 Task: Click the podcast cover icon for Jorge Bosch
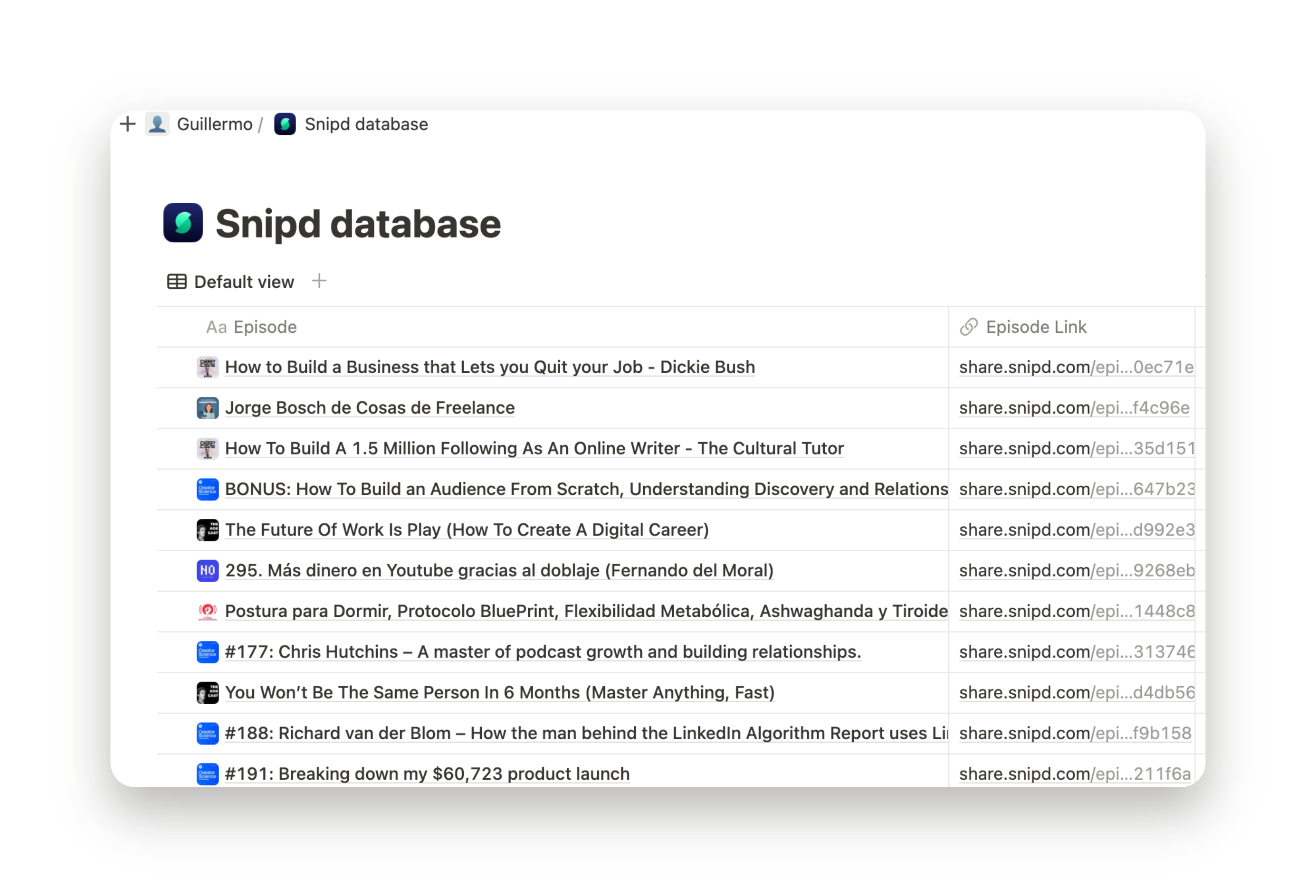pyautogui.click(x=207, y=408)
